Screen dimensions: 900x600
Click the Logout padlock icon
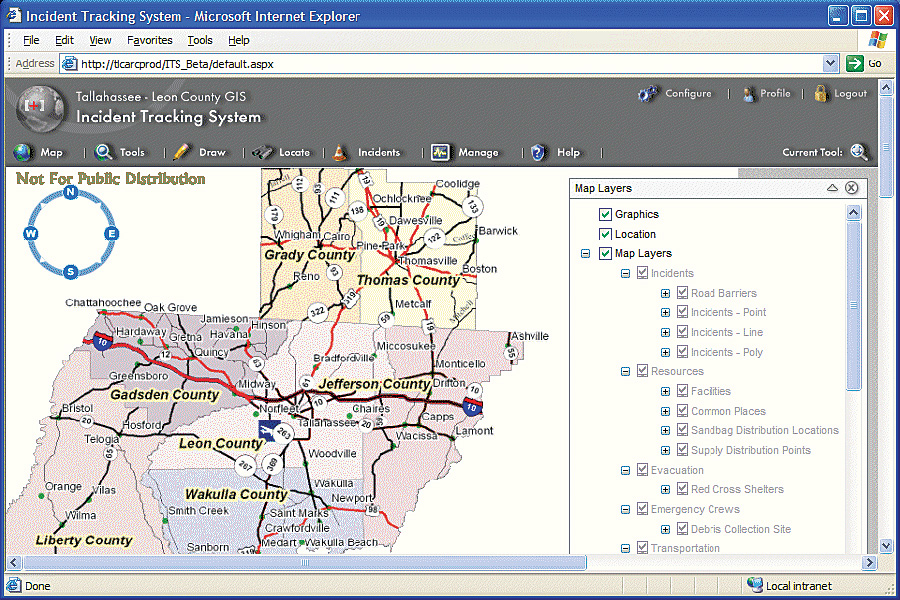click(821, 94)
